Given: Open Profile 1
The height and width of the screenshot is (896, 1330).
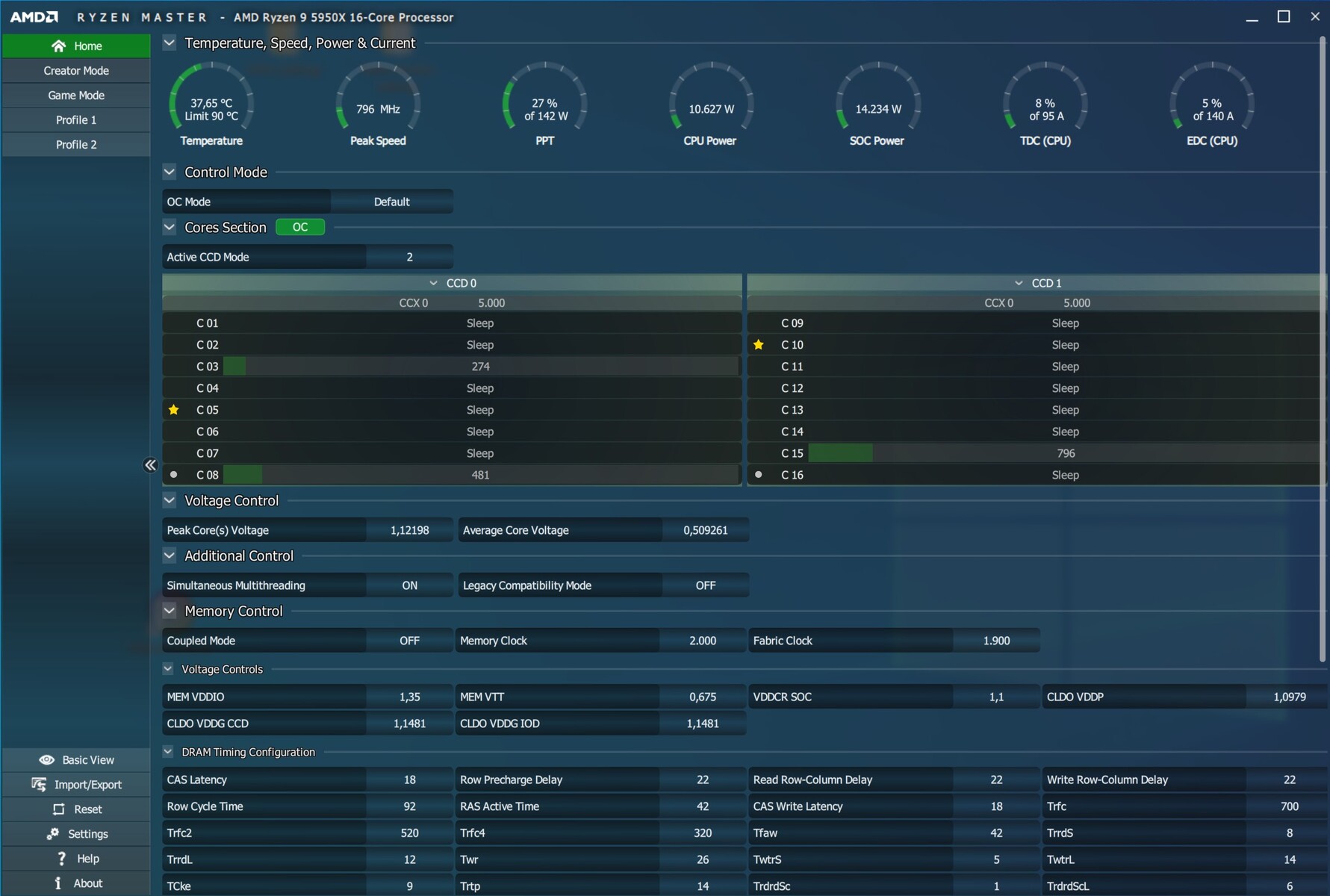Looking at the screenshot, I should (x=76, y=120).
